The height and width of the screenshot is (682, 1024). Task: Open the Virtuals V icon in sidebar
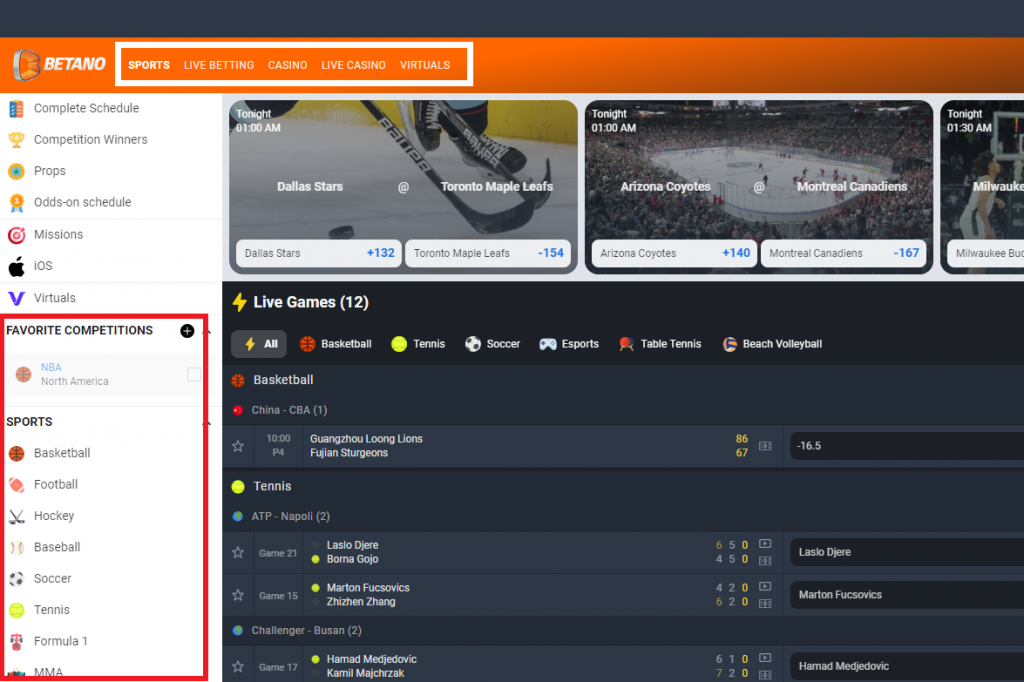click(x=16, y=298)
